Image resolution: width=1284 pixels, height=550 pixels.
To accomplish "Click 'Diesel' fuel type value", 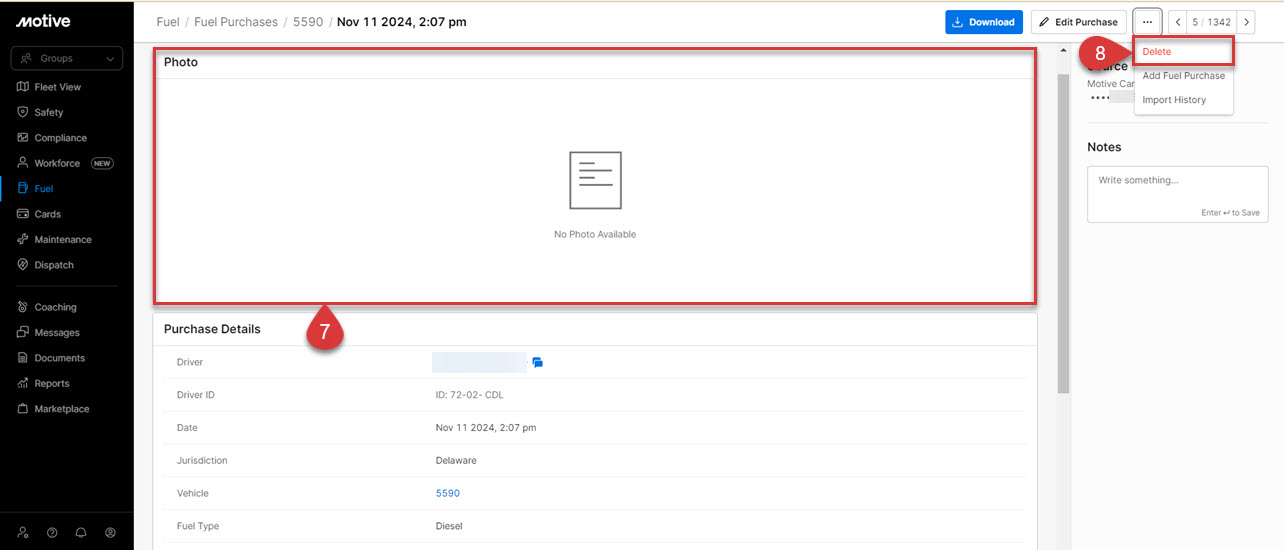I will click(x=449, y=526).
